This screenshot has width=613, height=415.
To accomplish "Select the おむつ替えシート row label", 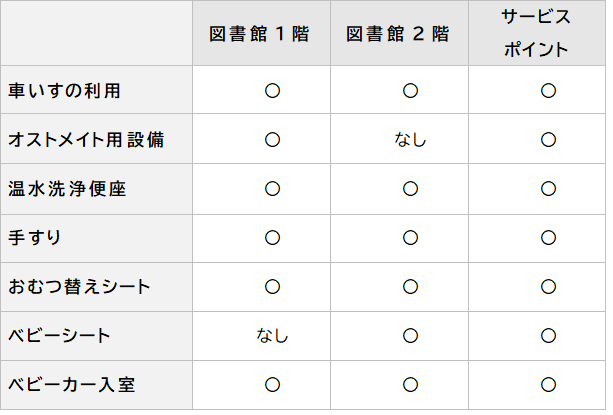I will point(78,287).
